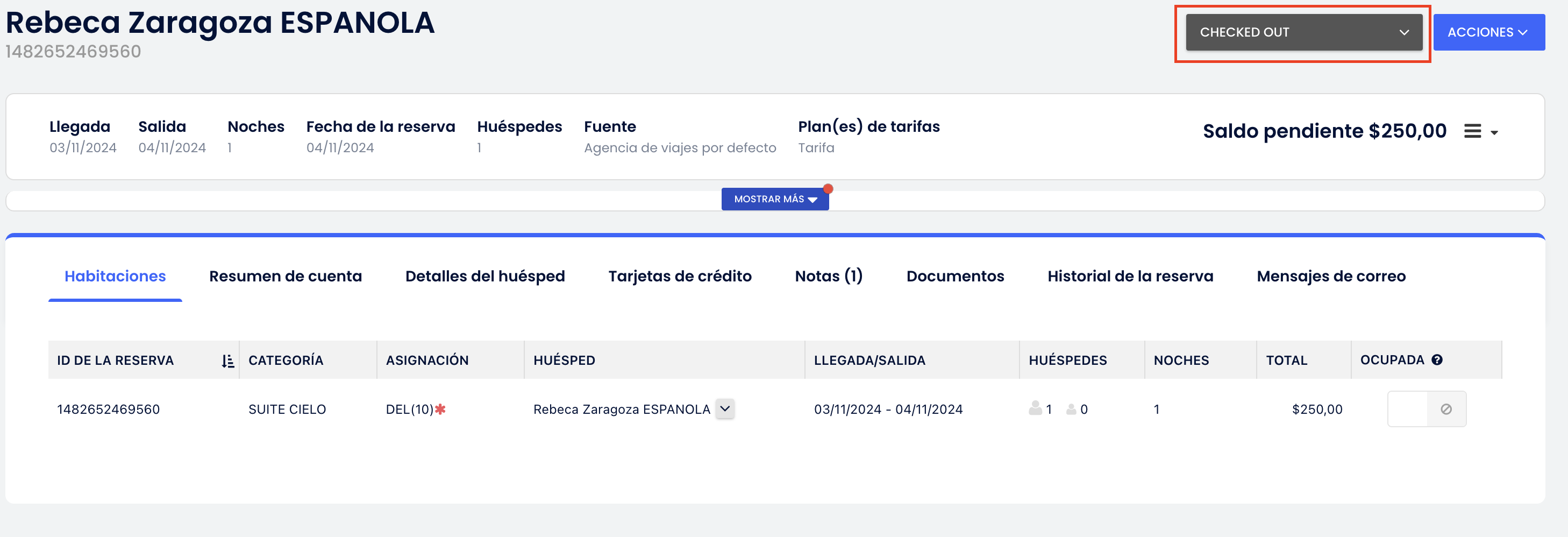Click the small caret beside the hamburger icon
Image resolution: width=1568 pixels, height=537 pixels.
point(1494,133)
